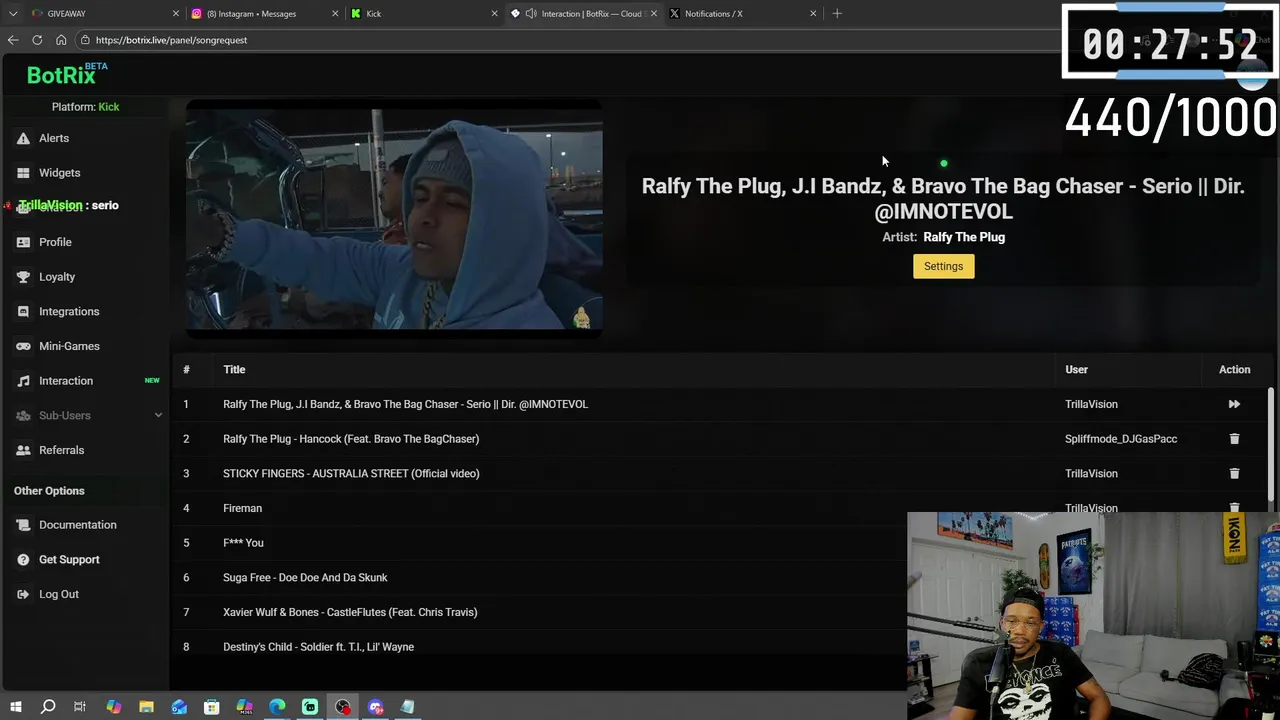The width and height of the screenshot is (1280, 720).
Task: Mute the BotRix tab speaker icon
Action: pyautogui.click(x=531, y=13)
